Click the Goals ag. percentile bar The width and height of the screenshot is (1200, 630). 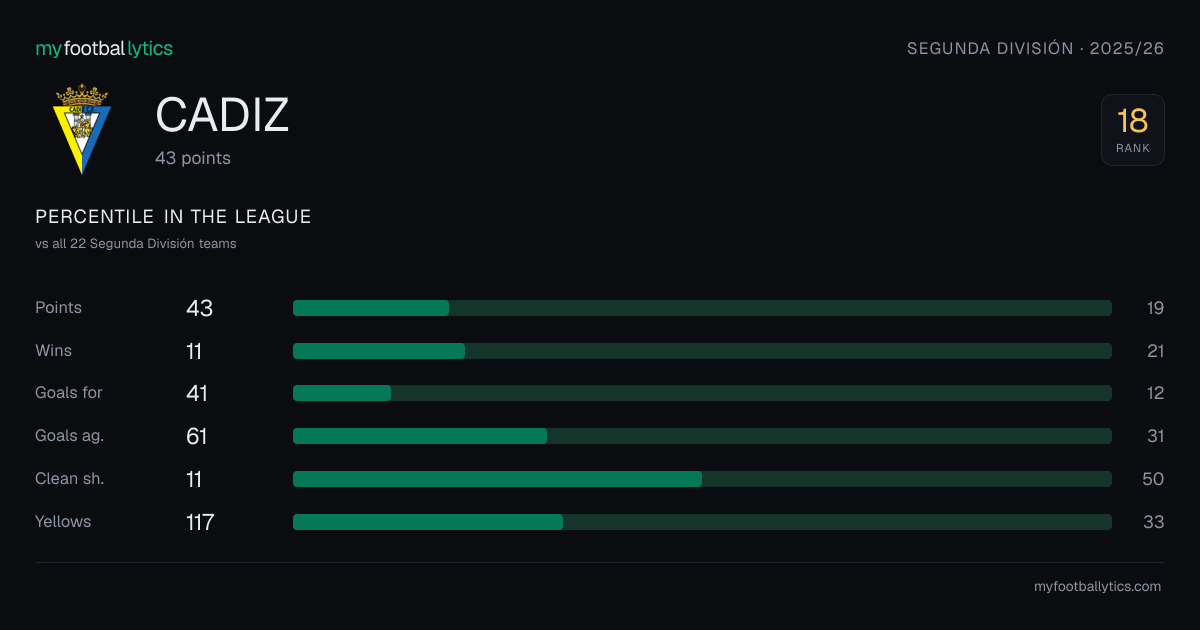[x=702, y=436]
